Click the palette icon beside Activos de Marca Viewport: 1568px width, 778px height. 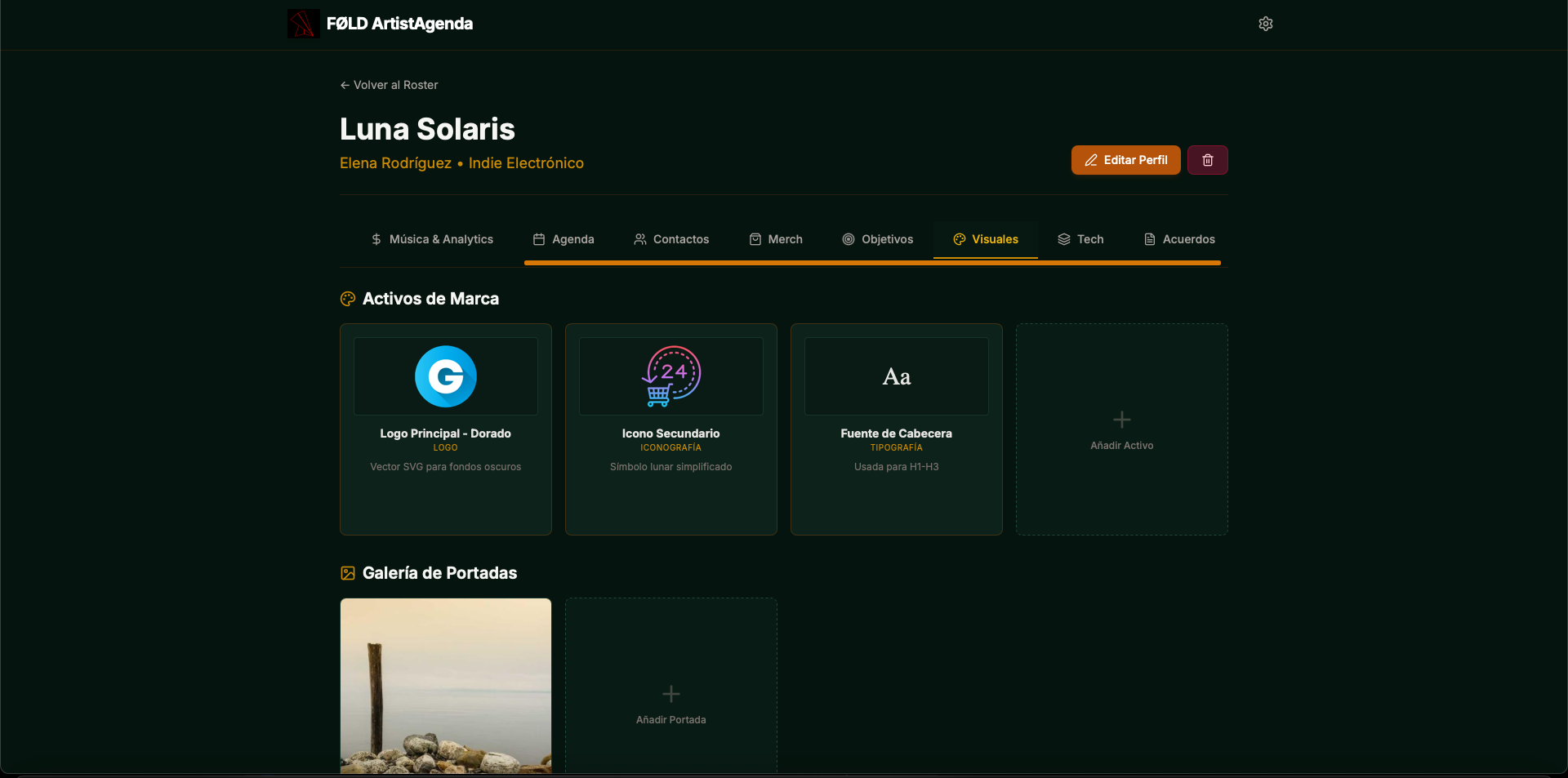(x=348, y=299)
